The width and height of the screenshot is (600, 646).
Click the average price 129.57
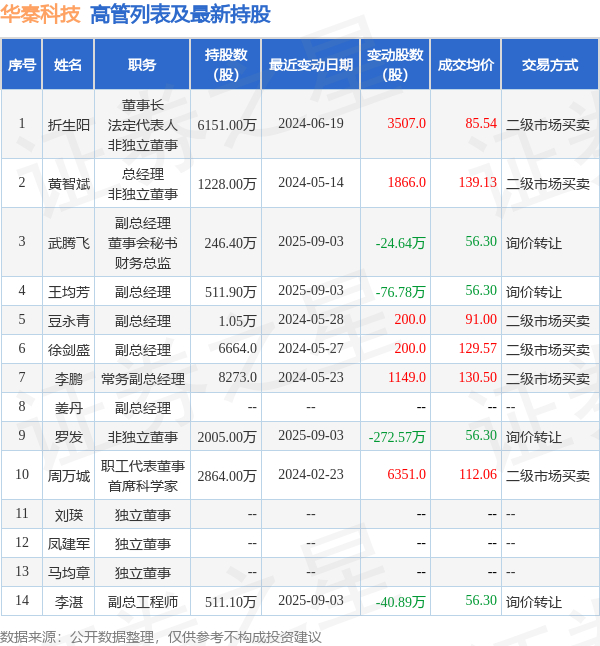[478, 349]
